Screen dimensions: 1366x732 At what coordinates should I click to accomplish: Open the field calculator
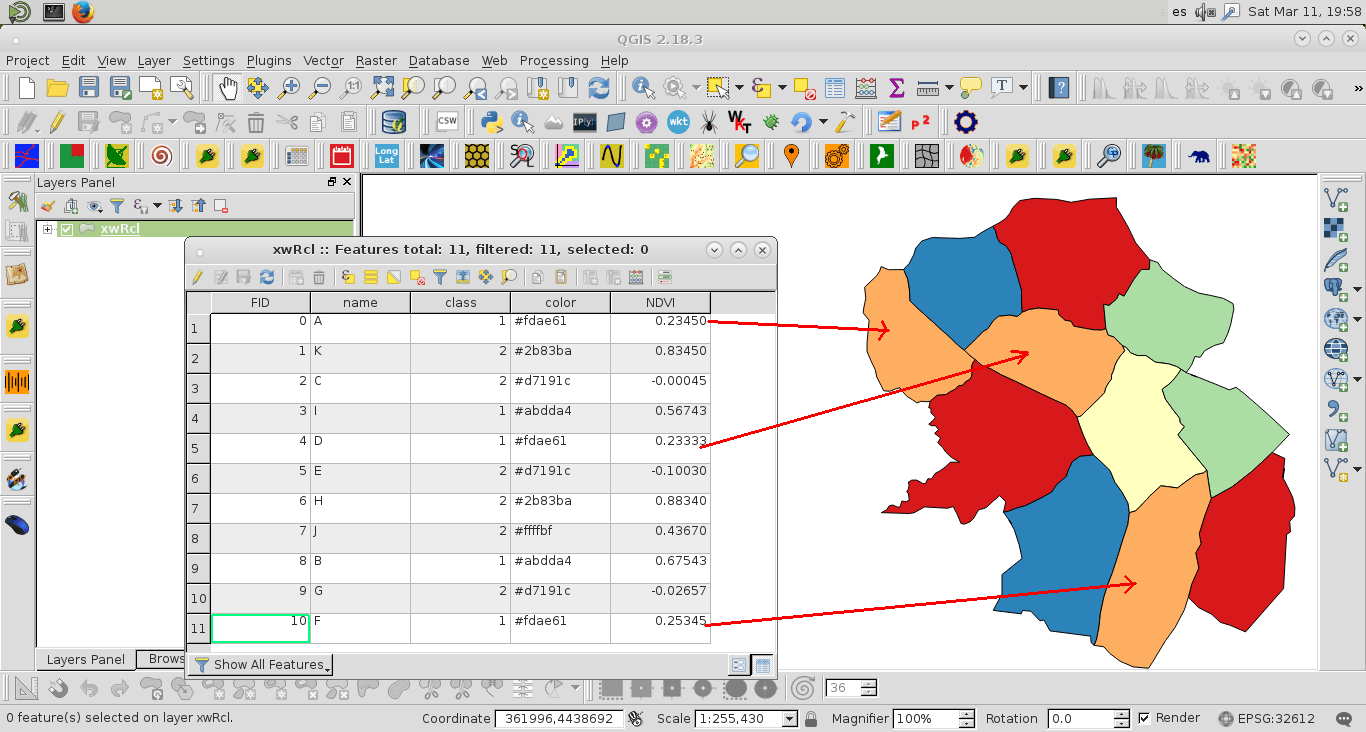(x=638, y=277)
